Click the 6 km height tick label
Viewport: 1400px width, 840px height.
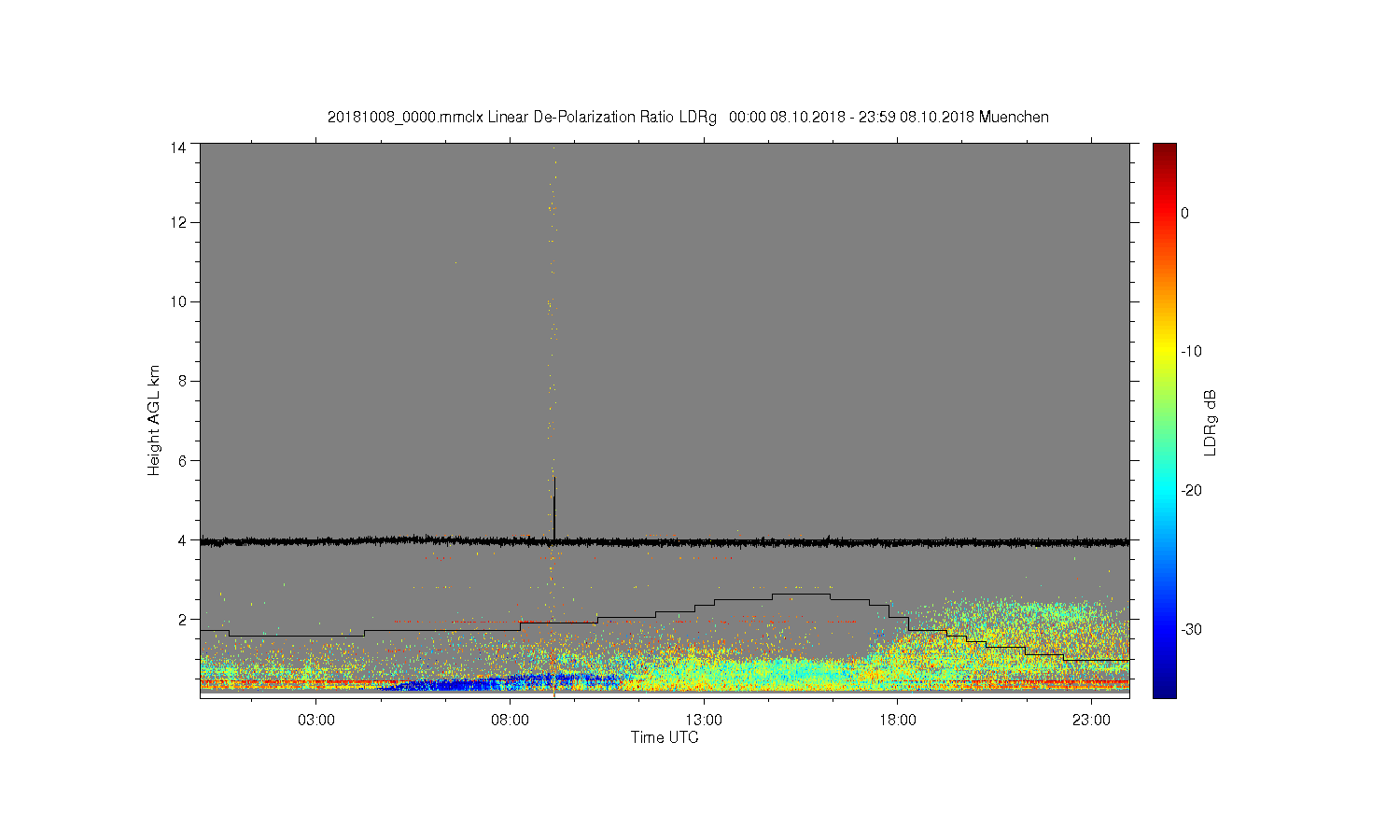pos(182,460)
